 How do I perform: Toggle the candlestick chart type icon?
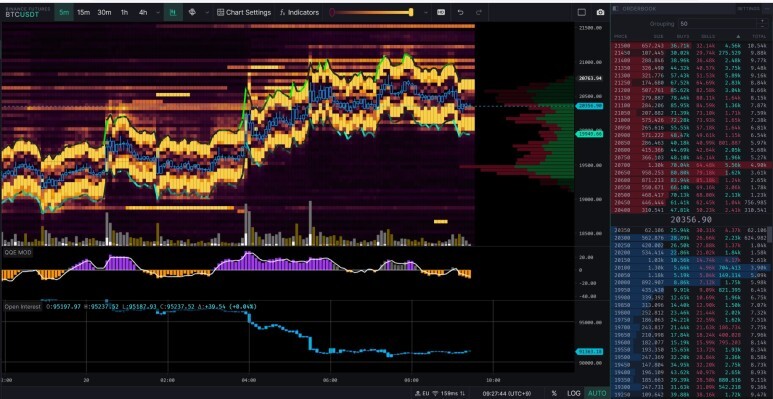pyautogui.click(x=173, y=12)
